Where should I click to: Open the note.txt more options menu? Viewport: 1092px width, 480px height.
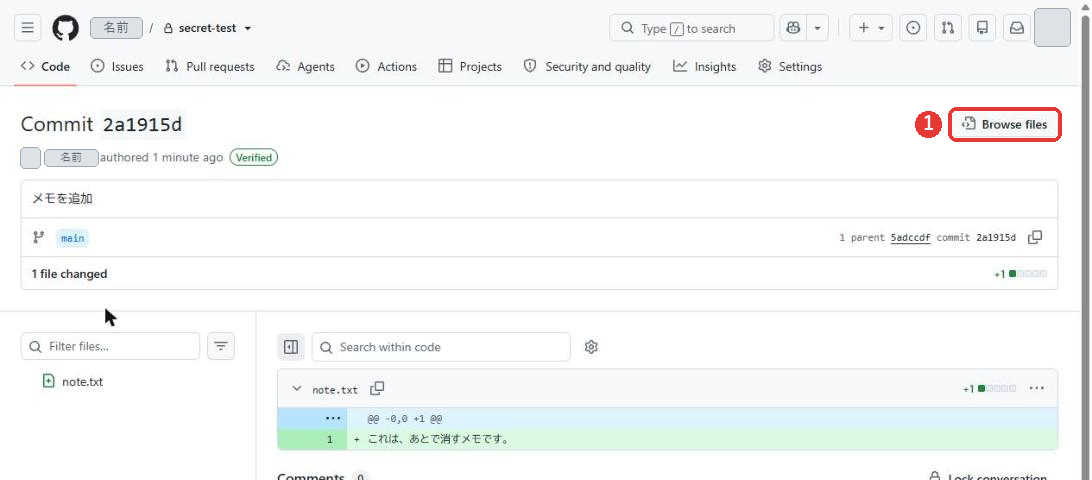click(x=1036, y=388)
